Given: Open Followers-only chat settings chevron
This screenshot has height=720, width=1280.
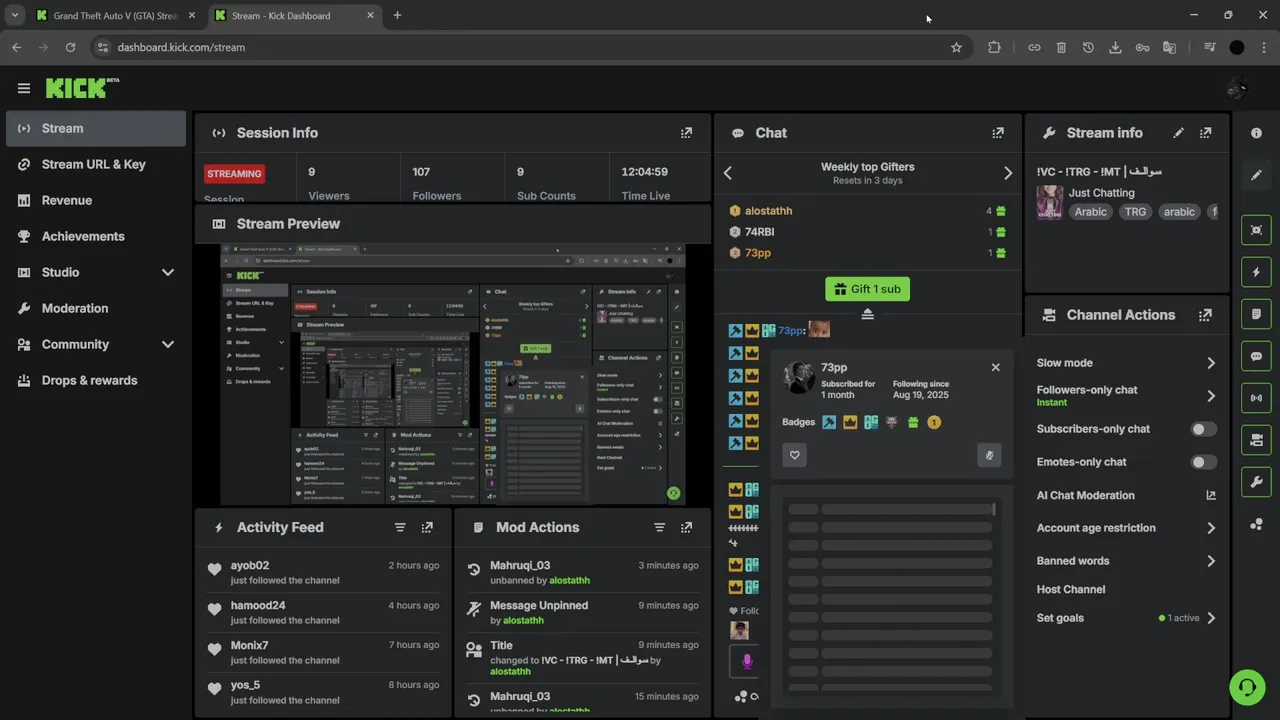Looking at the screenshot, I should 1211,396.
